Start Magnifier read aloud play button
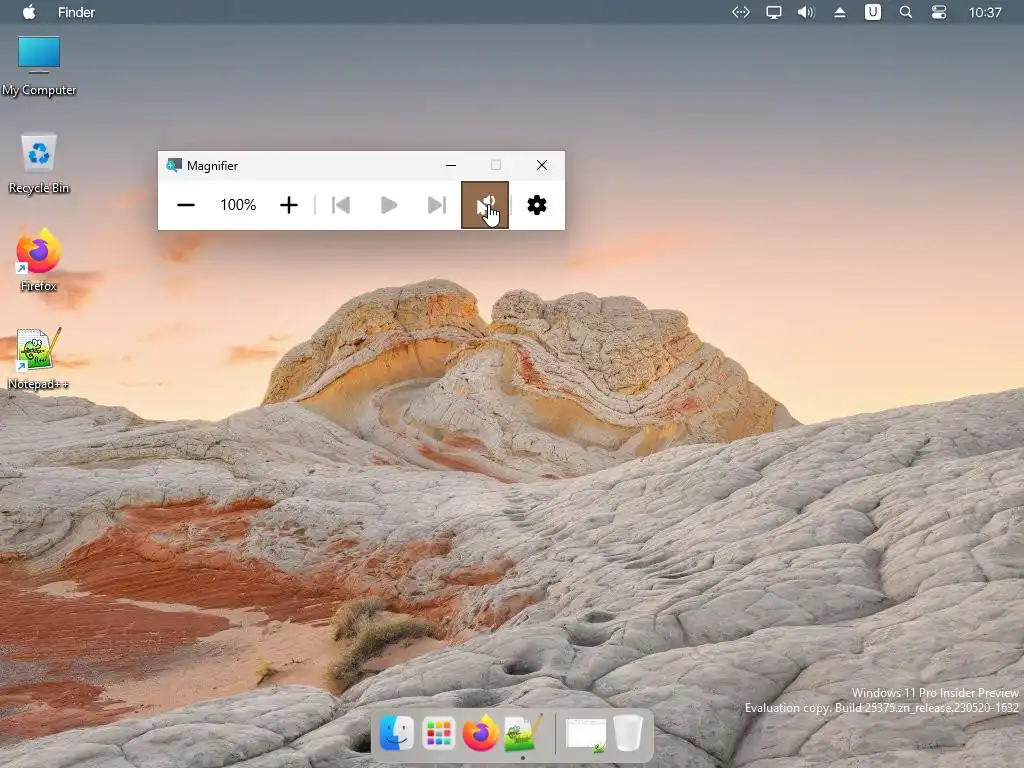1024x768 pixels. (x=389, y=205)
